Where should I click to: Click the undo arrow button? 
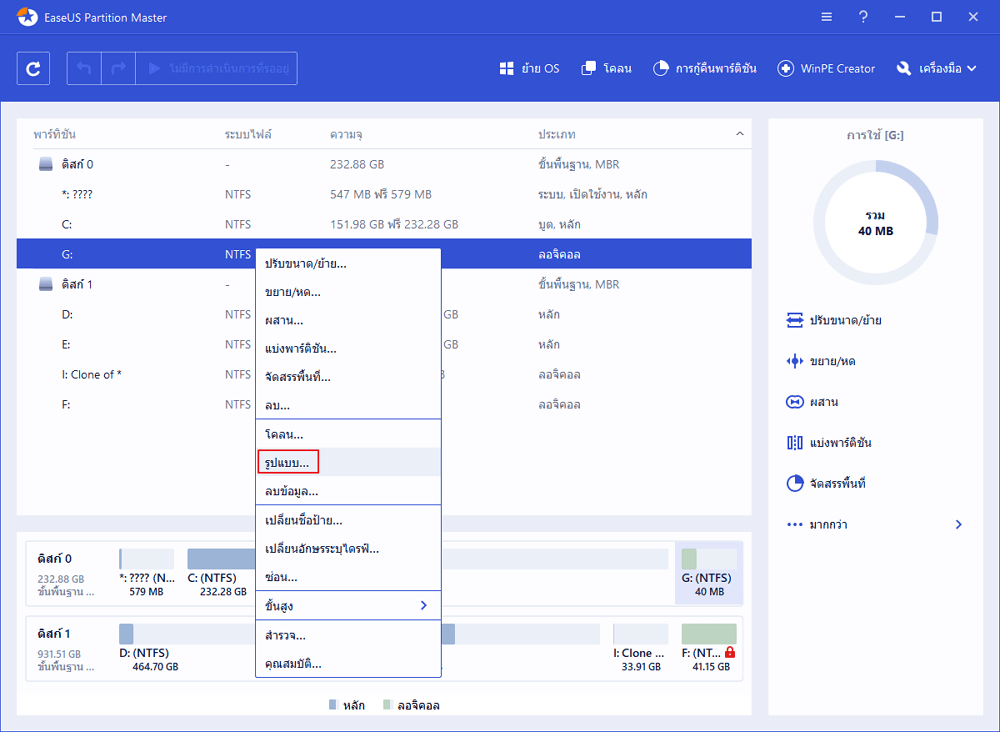coord(84,68)
